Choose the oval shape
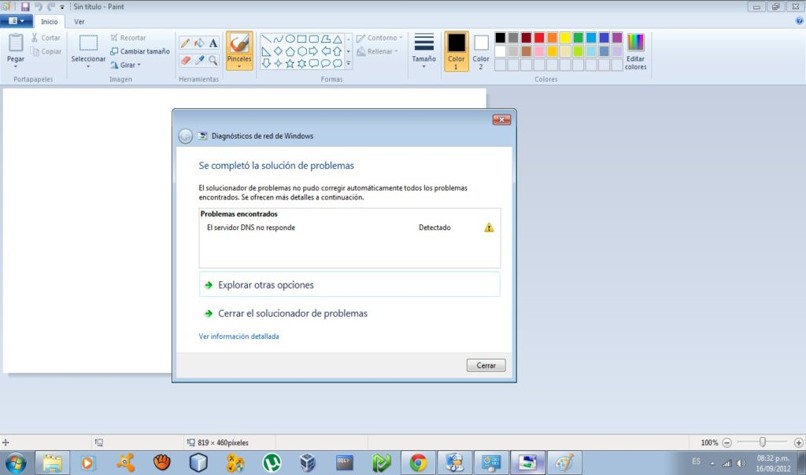 click(290, 39)
